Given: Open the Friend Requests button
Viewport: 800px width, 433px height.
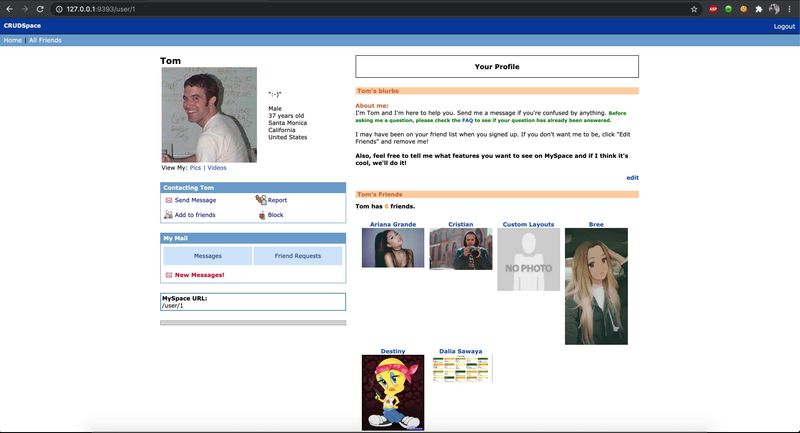Looking at the screenshot, I should point(298,256).
